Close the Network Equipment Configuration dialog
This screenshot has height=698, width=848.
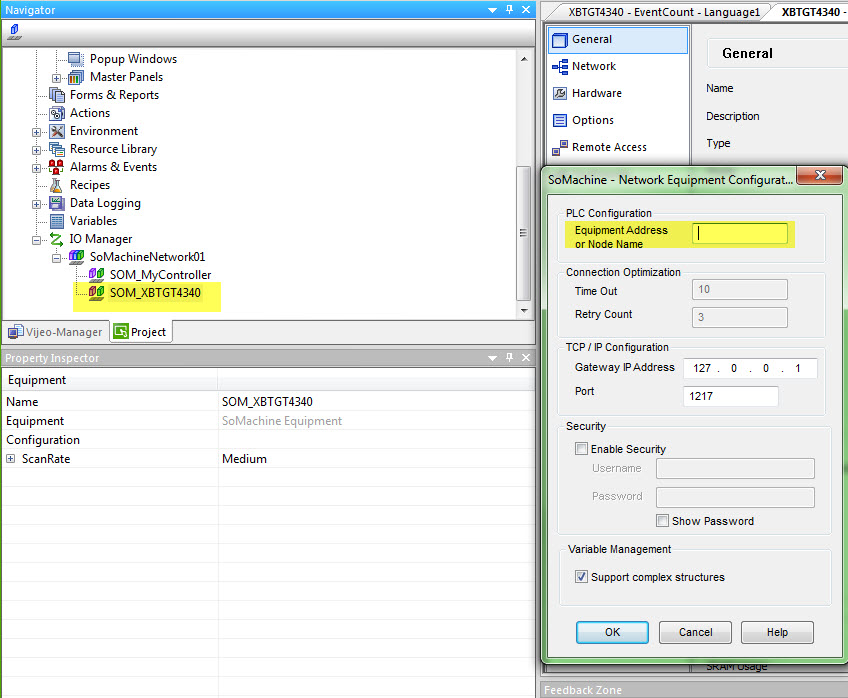pos(819,175)
